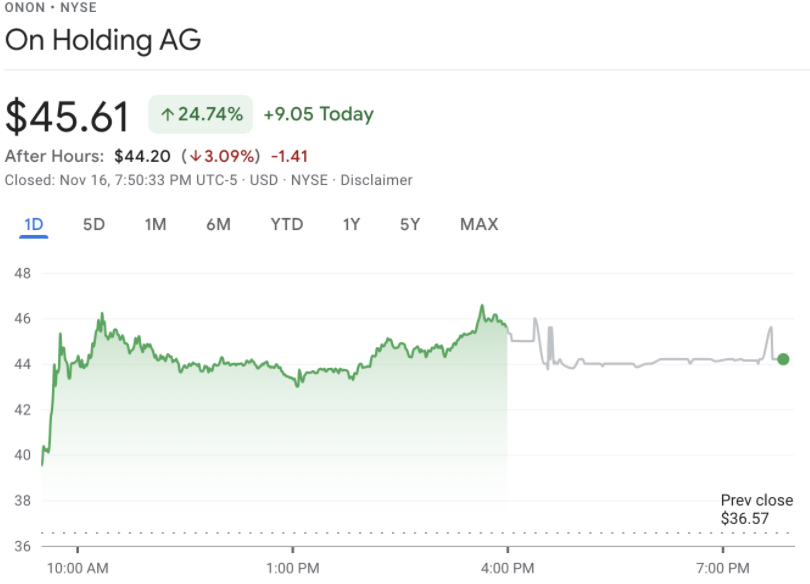Click the $45.61 price value
This screenshot has height=584, width=810.
click(x=67, y=117)
